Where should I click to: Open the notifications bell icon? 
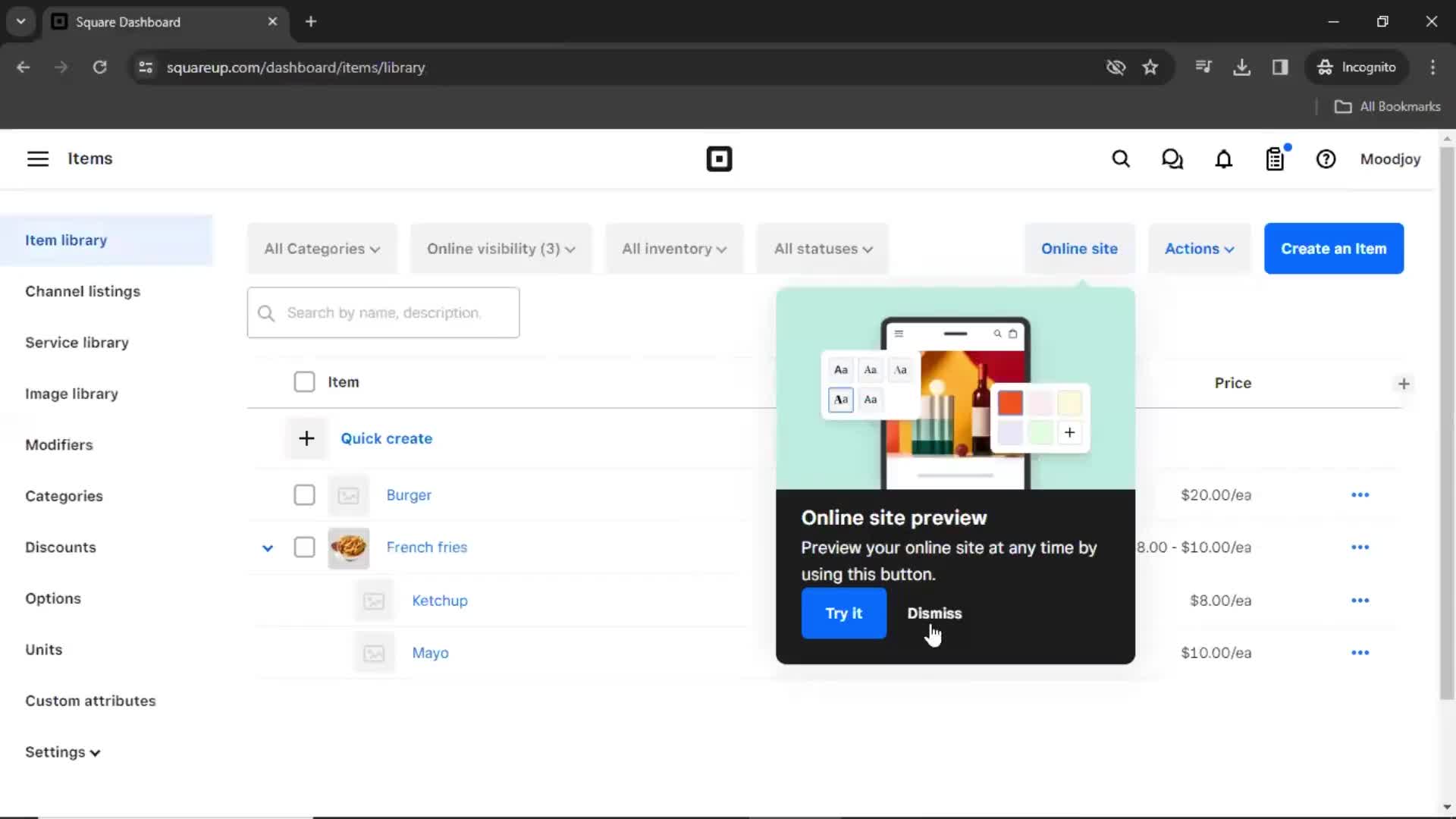pyautogui.click(x=1223, y=159)
